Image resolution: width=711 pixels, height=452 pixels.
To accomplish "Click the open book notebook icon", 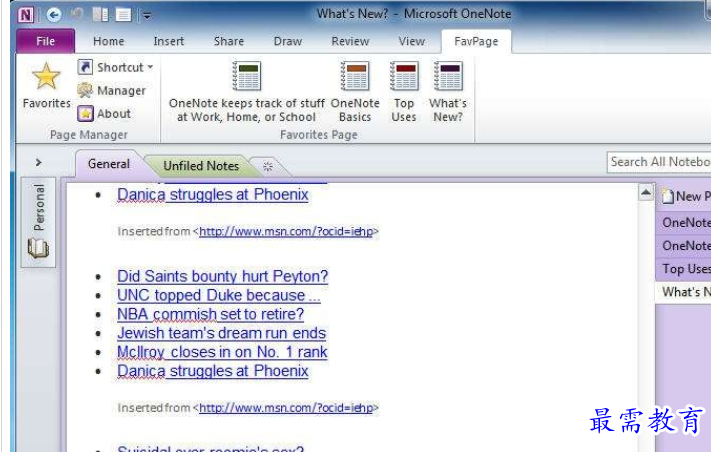I will point(38,248).
